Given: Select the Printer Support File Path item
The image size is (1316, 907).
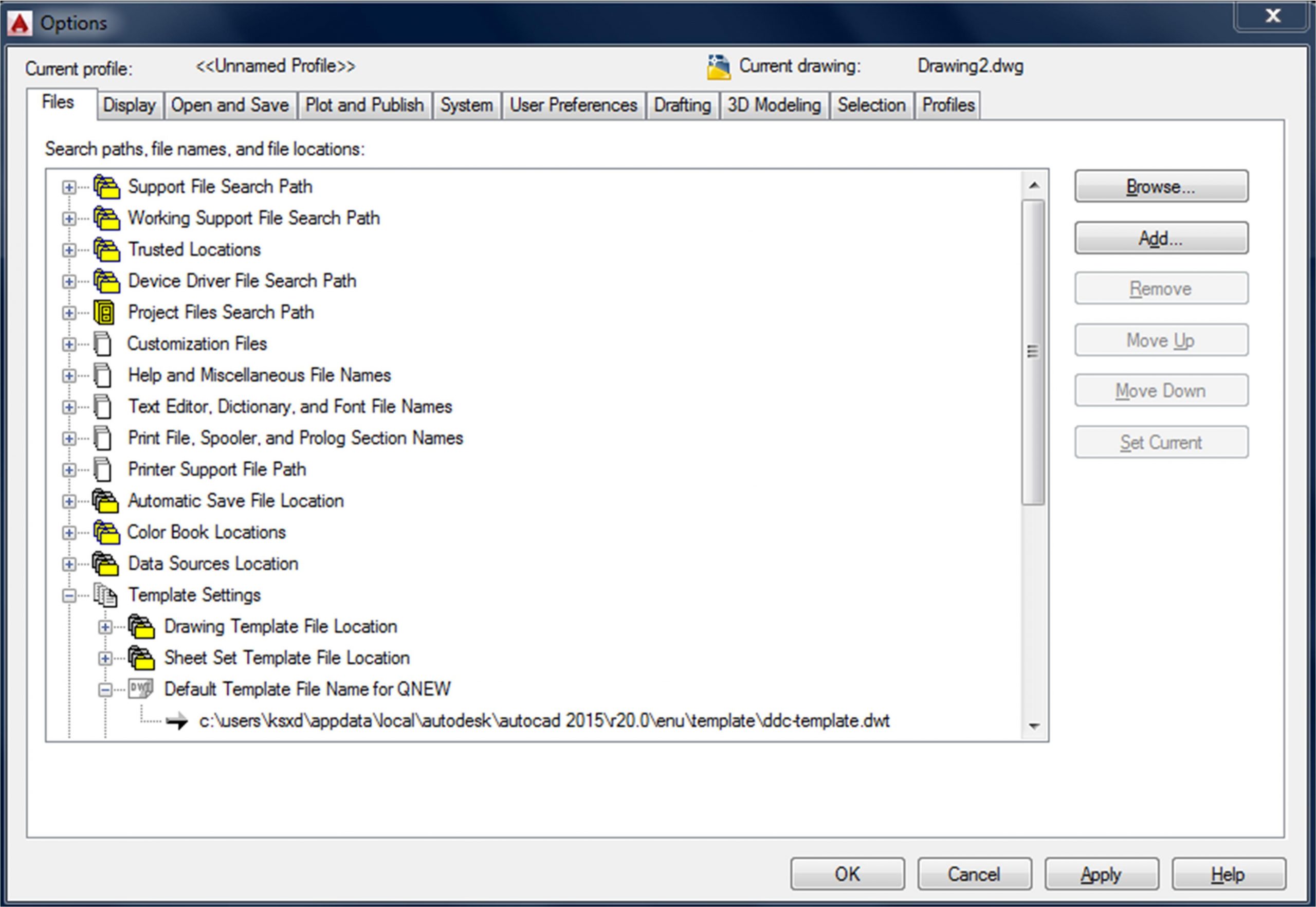Looking at the screenshot, I should [x=216, y=469].
